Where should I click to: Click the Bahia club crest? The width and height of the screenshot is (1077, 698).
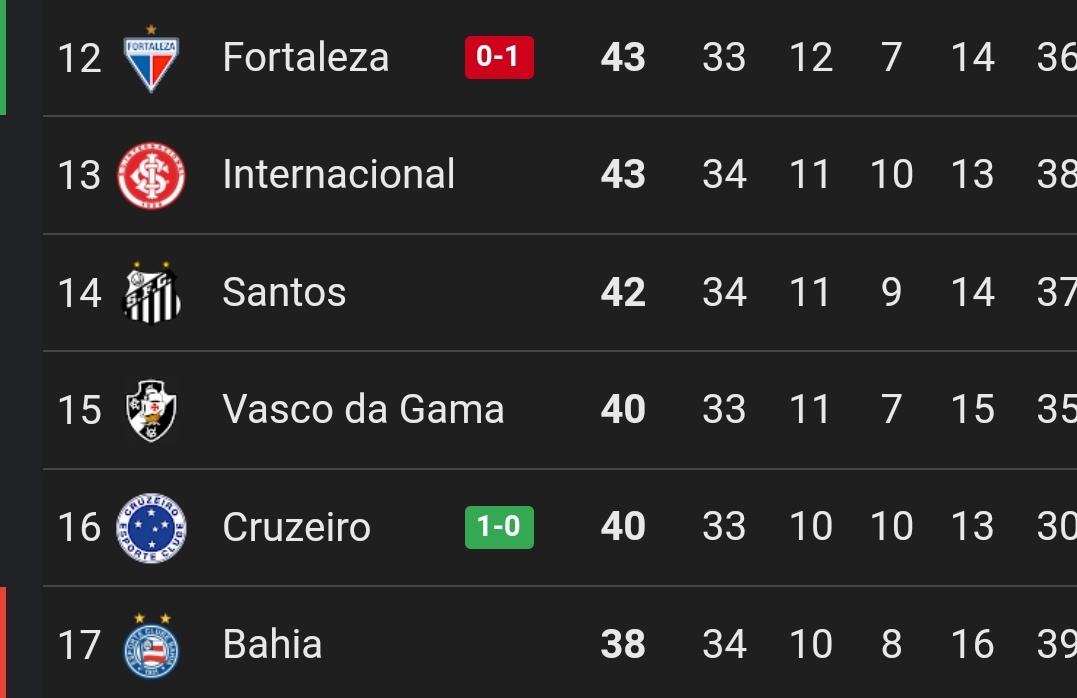pos(151,645)
